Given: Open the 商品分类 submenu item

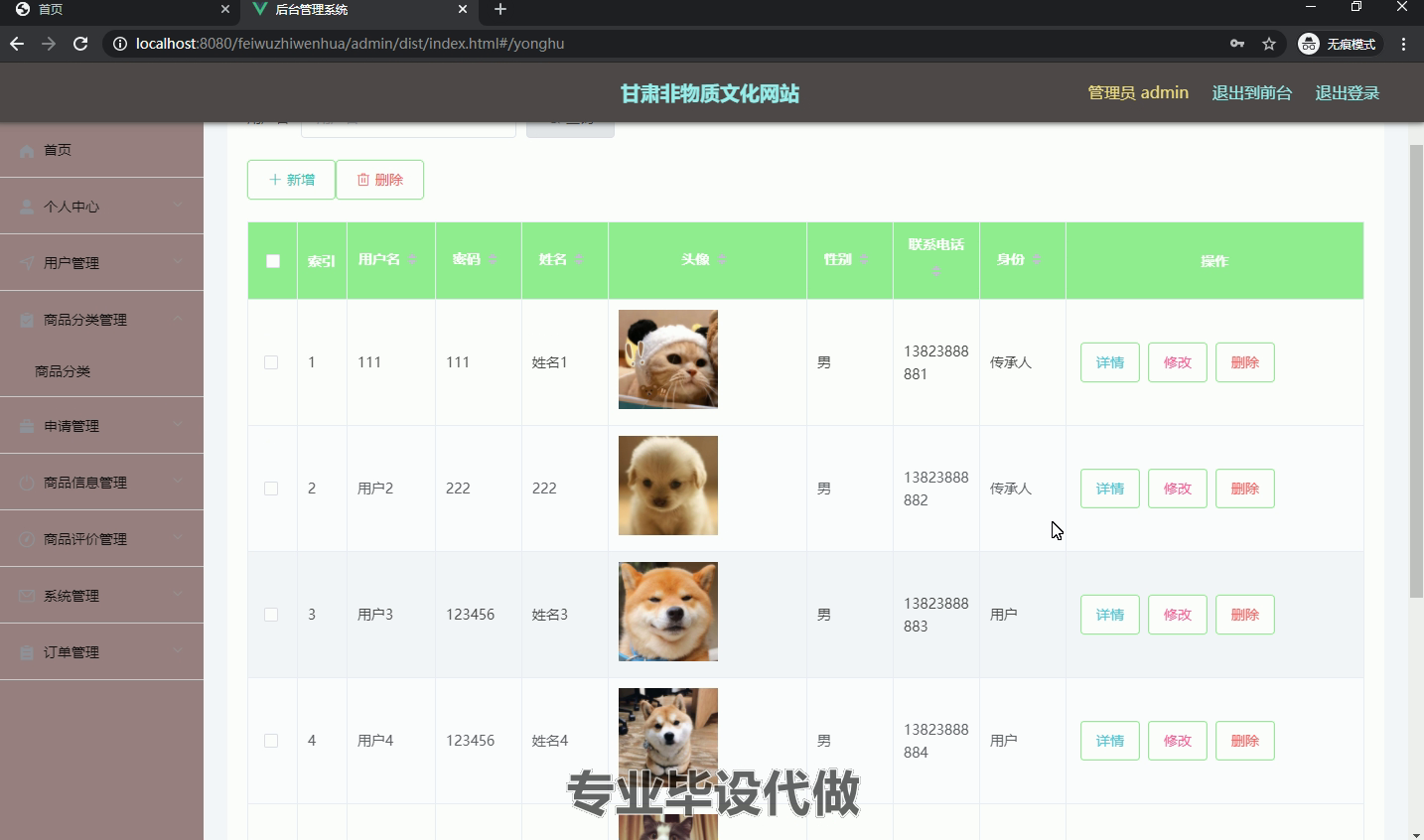Looking at the screenshot, I should (101, 371).
